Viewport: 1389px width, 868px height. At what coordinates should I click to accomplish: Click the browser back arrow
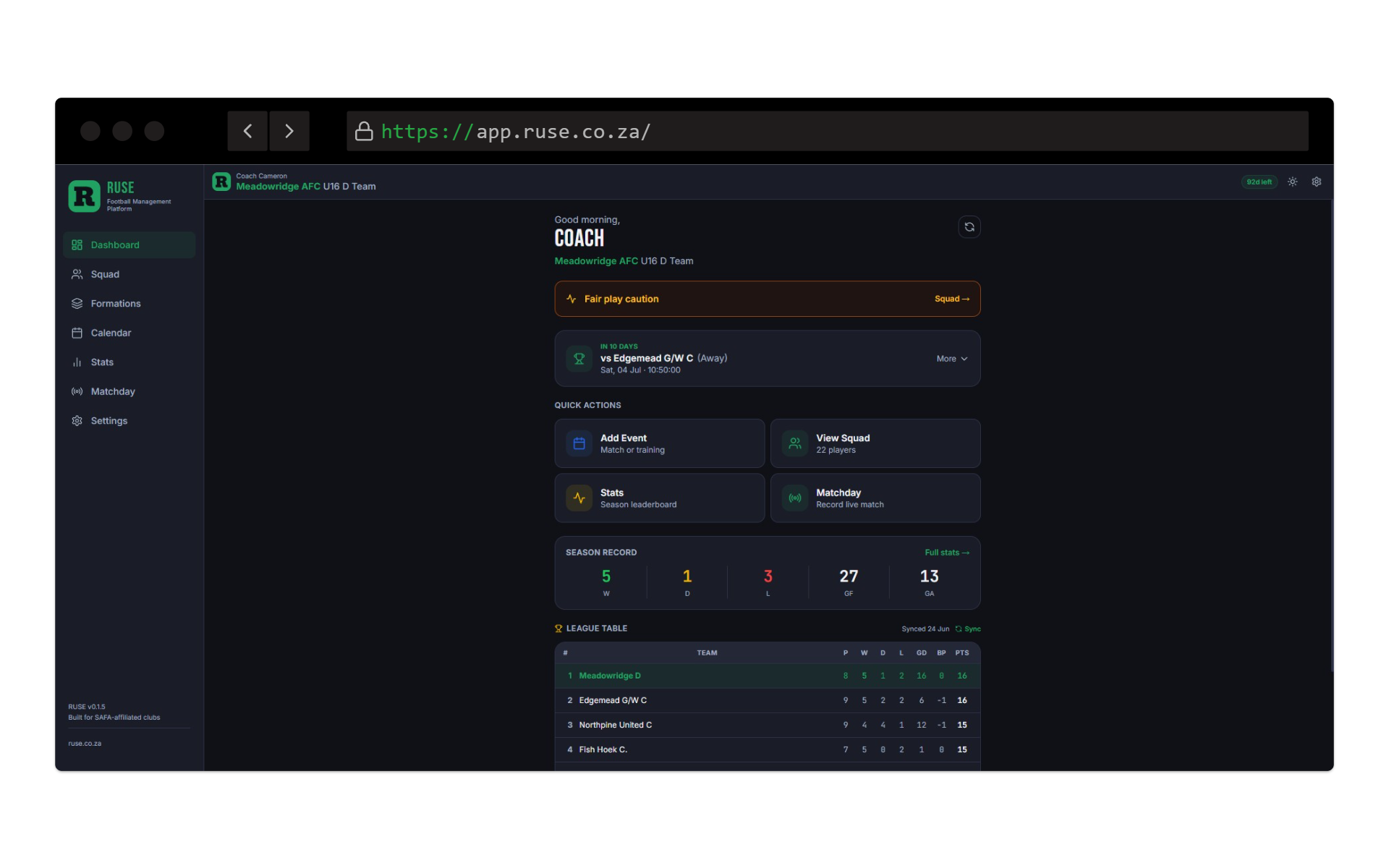tap(247, 131)
